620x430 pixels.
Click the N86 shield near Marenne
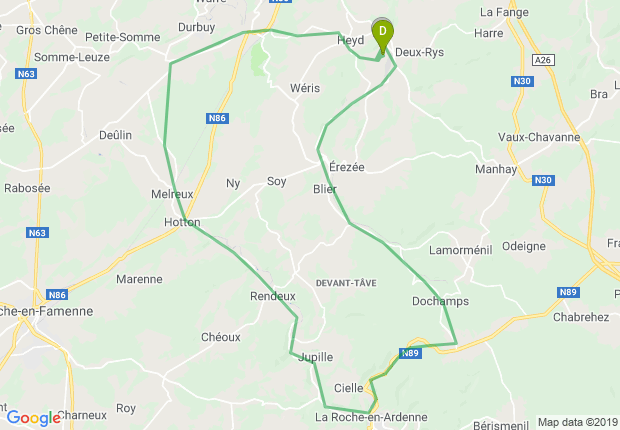pyautogui.click(x=57, y=295)
